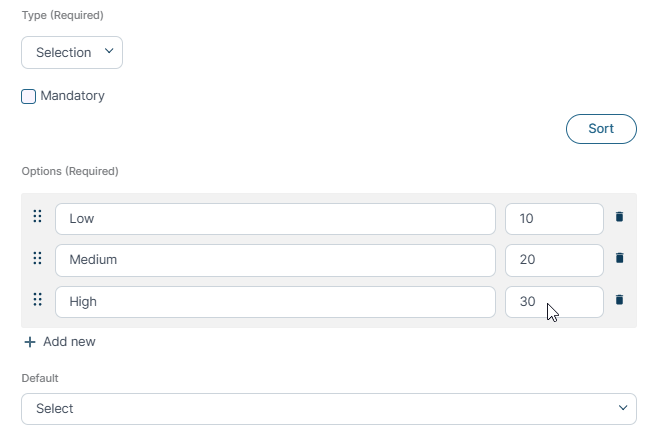The height and width of the screenshot is (436, 654).
Task: Click the chevron arrow in Default dropdown
Action: click(x=623, y=408)
